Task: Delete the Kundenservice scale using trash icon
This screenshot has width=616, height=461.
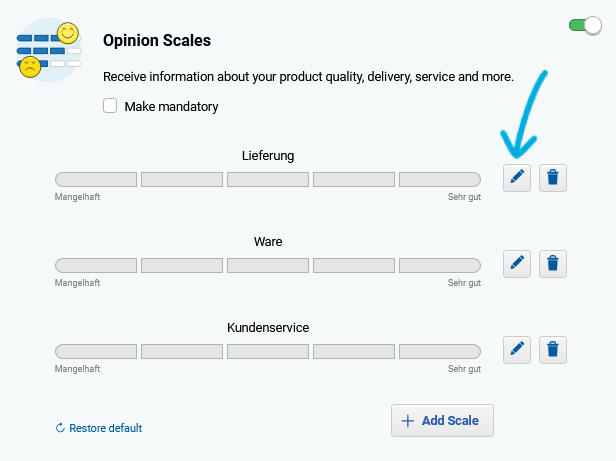Action: point(552,350)
